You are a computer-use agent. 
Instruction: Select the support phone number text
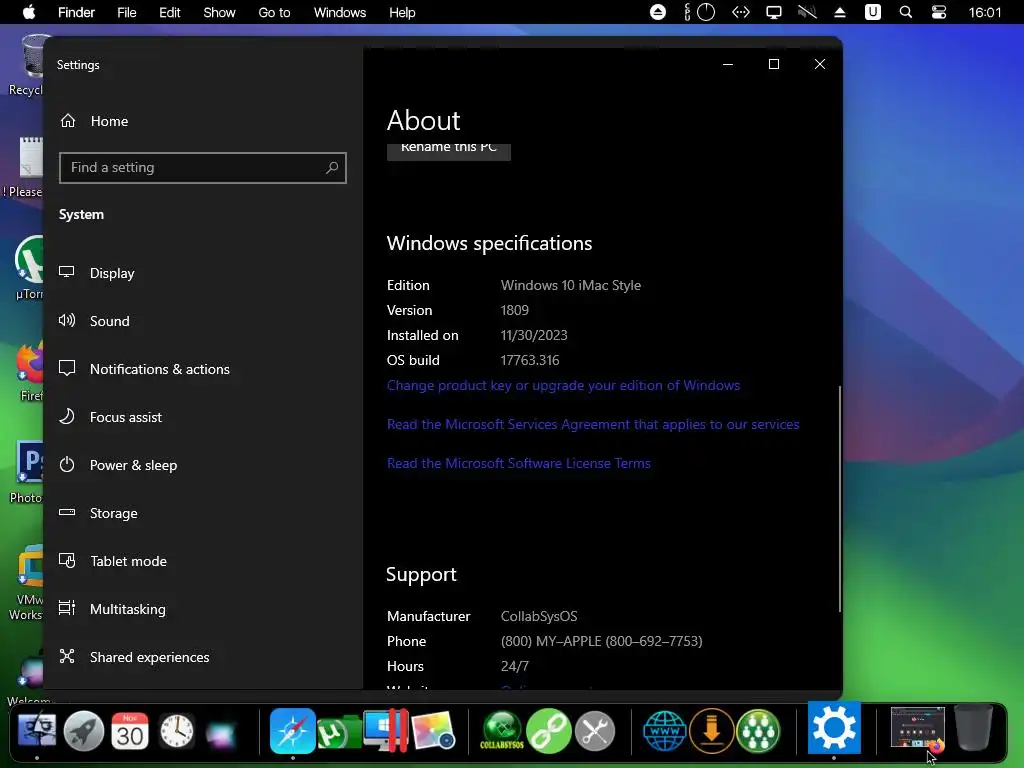[601, 641]
